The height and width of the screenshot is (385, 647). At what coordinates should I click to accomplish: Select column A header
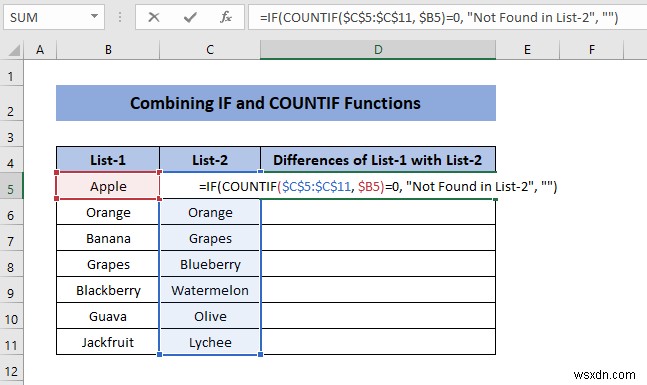pos(40,50)
